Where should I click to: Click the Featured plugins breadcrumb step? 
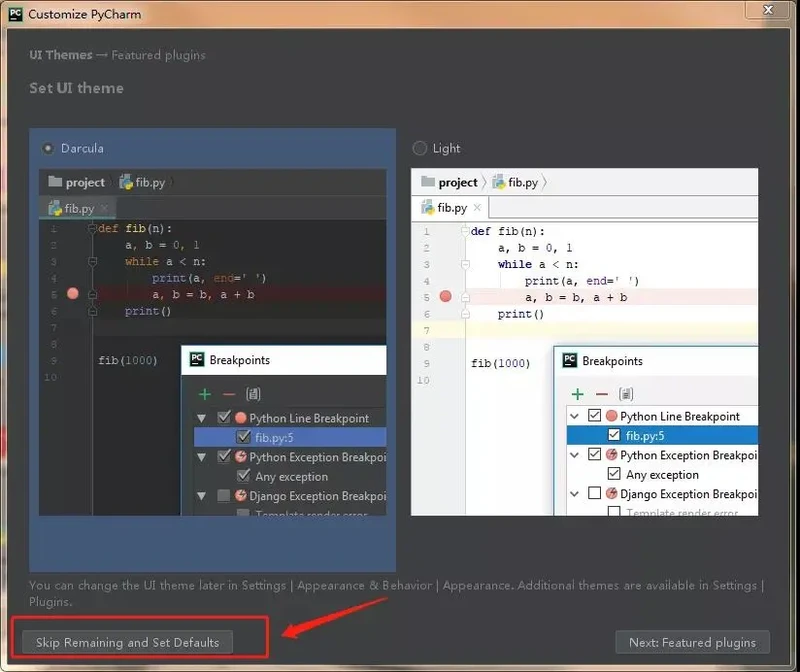[158, 55]
